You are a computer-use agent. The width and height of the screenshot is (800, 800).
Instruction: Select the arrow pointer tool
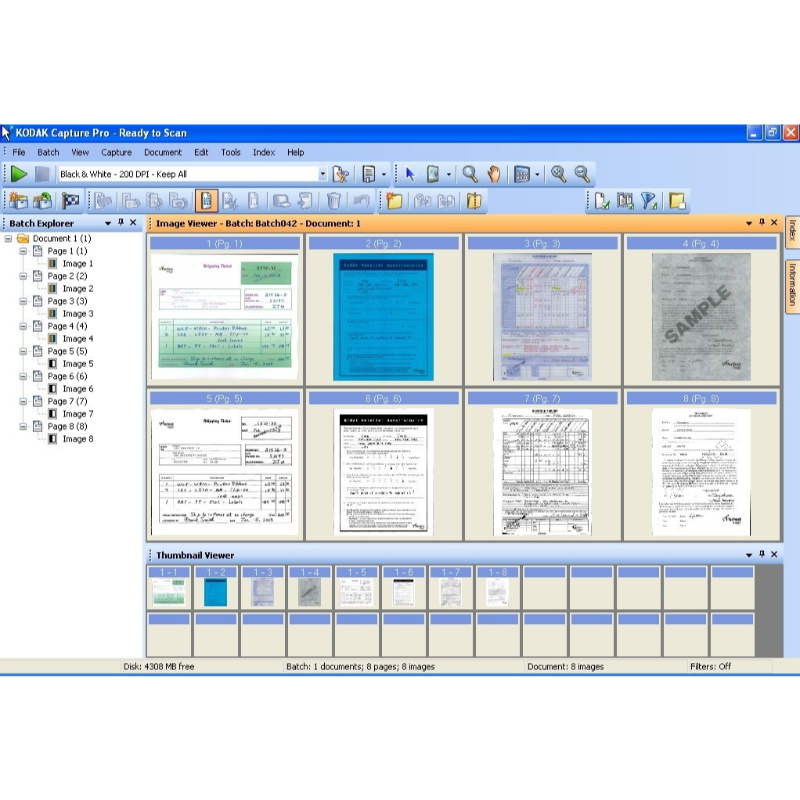(x=408, y=174)
